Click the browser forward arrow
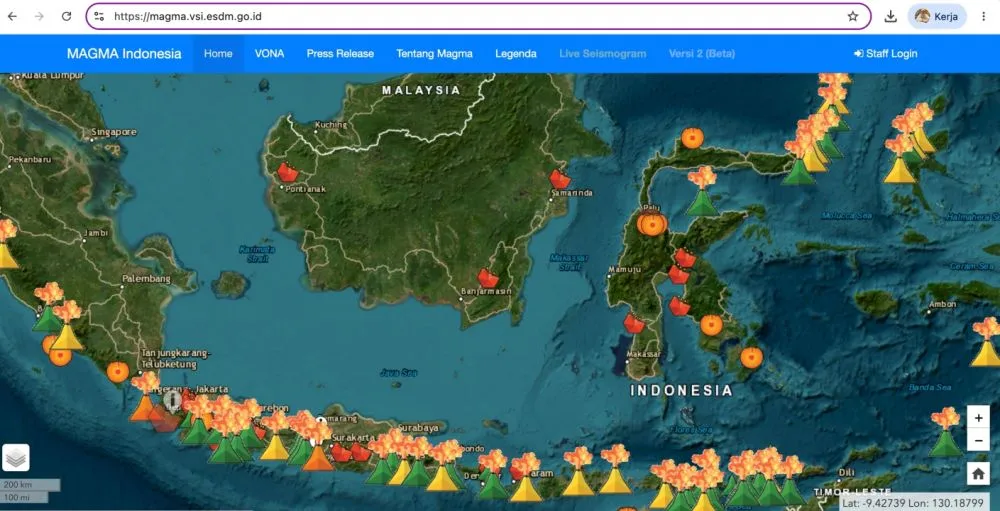The height and width of the screenshot is (511, 1000). [40, 17]
